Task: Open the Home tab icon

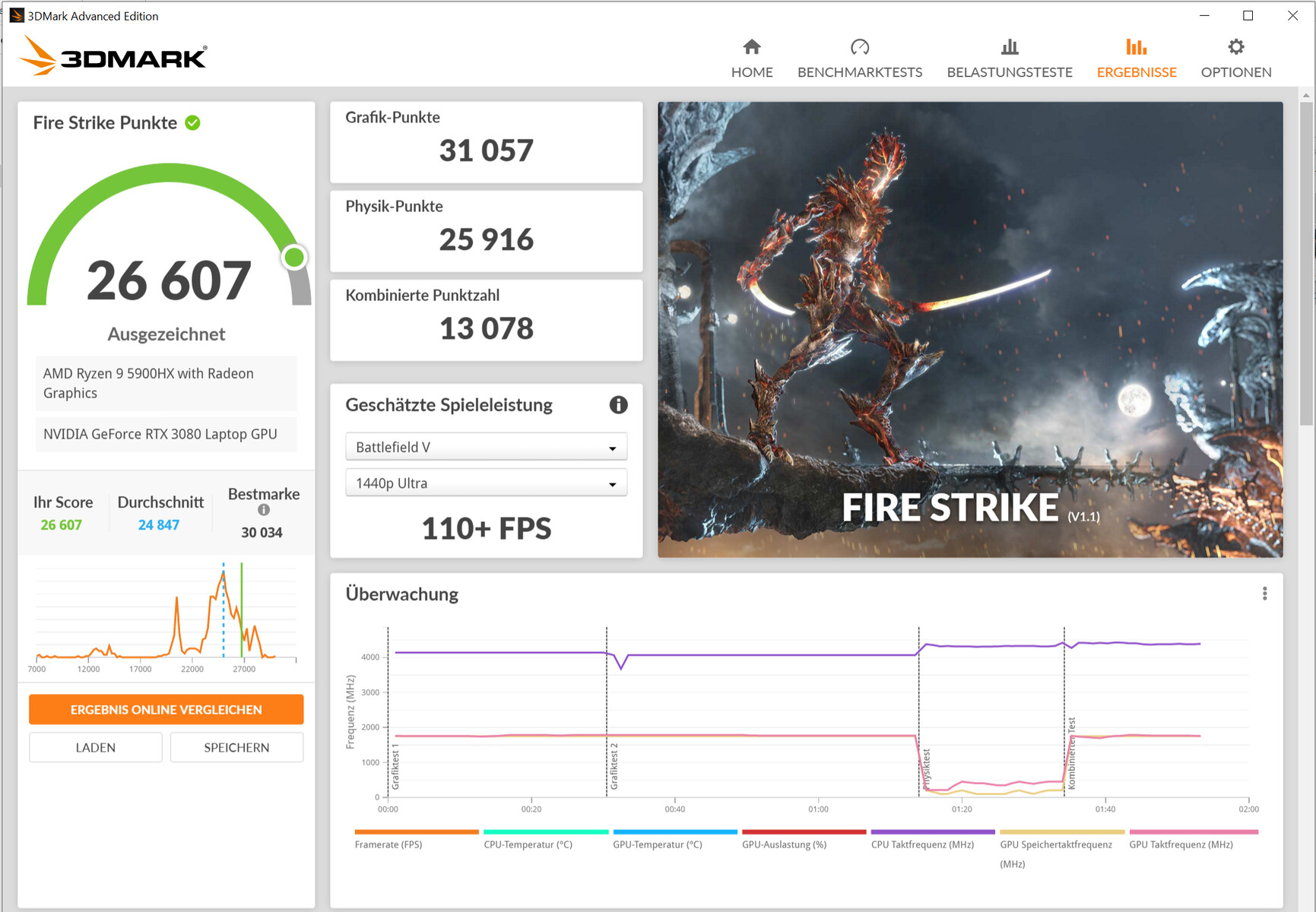Action: 752,47
